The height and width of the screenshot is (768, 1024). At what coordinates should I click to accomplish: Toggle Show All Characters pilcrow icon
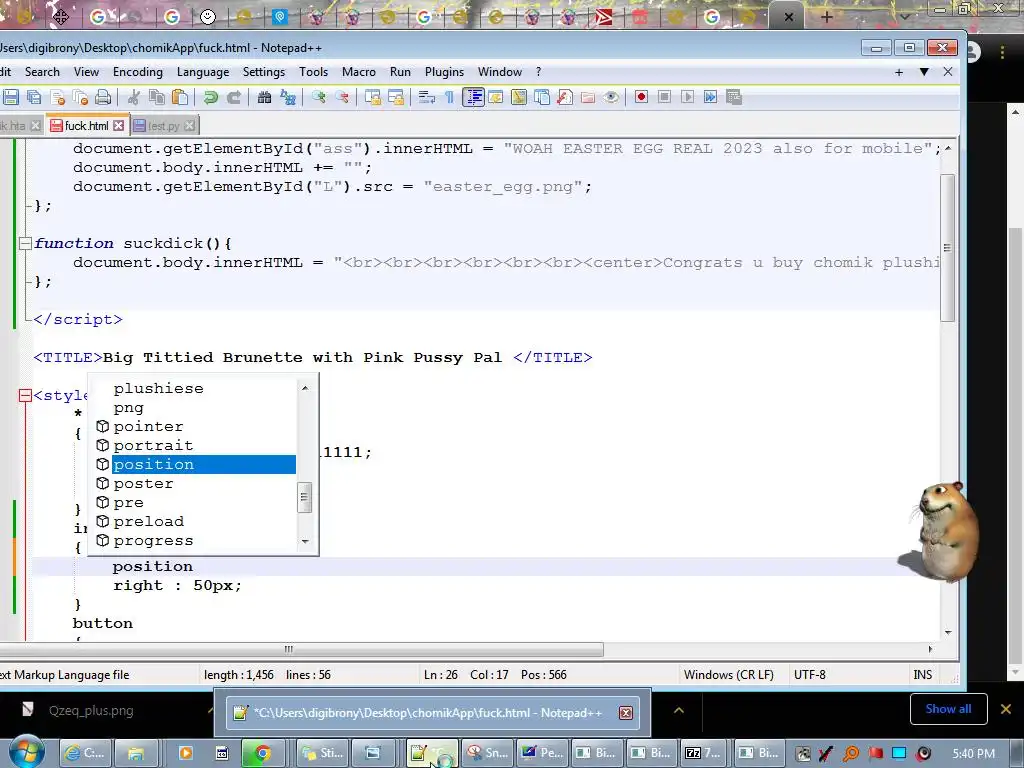449,97
